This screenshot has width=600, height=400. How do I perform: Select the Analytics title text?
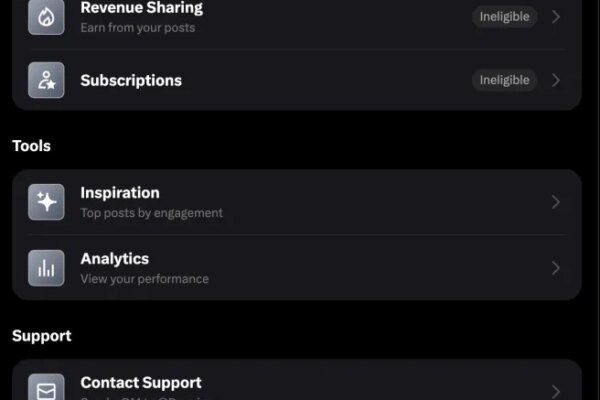[x=115, y=258]
